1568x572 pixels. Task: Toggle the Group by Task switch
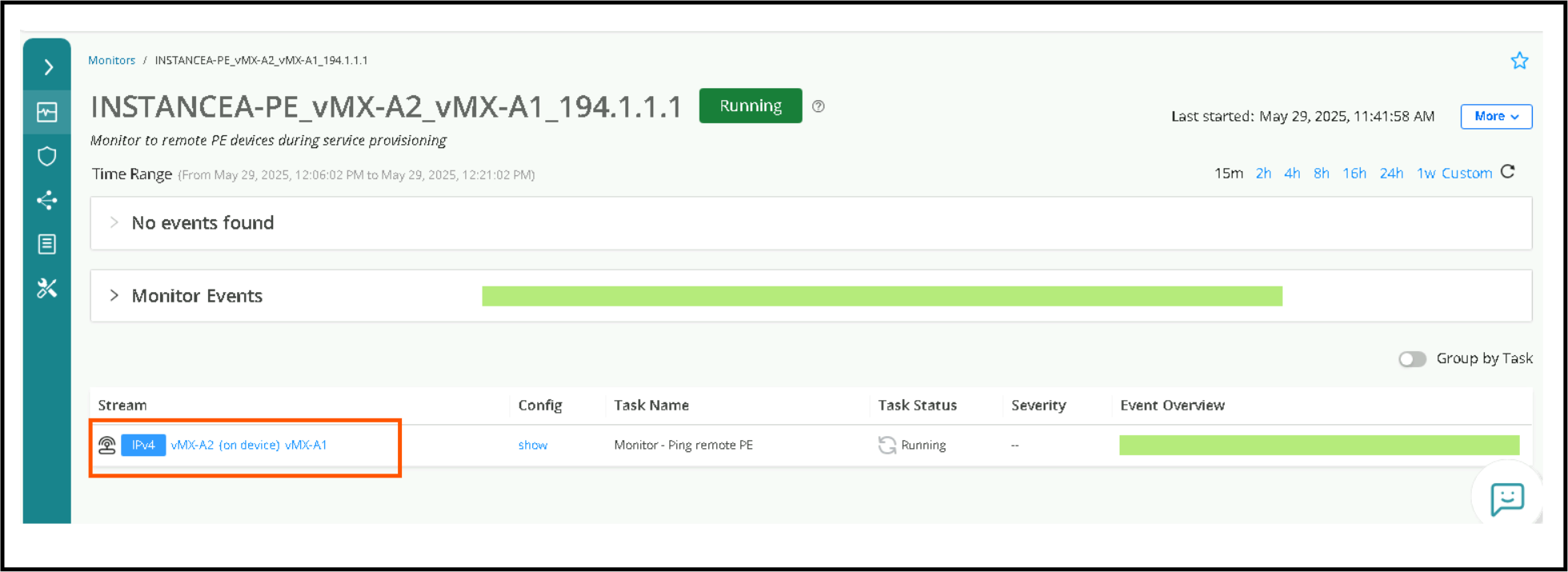(1412, 359)
